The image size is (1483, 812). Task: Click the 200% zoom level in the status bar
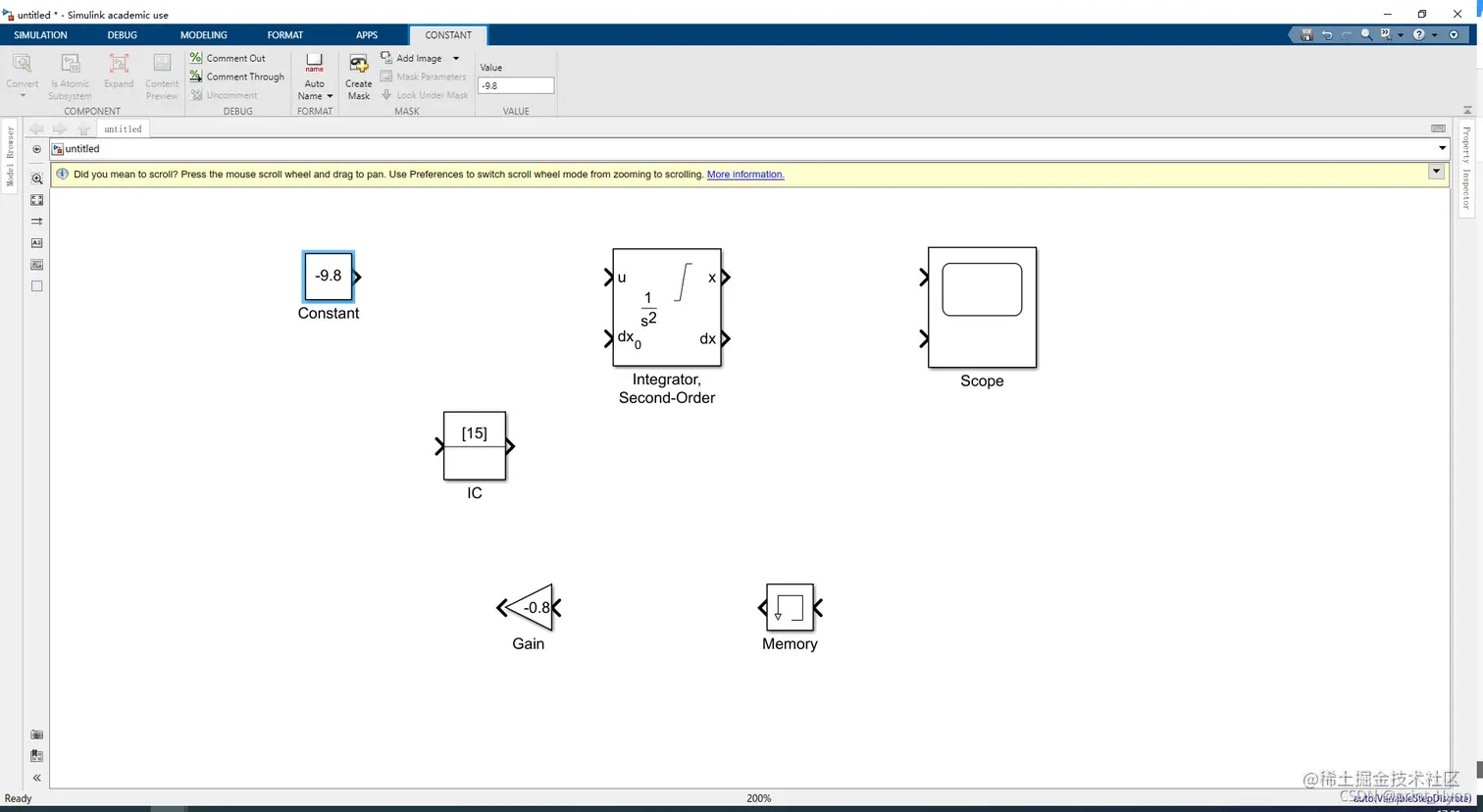point(759,798)
